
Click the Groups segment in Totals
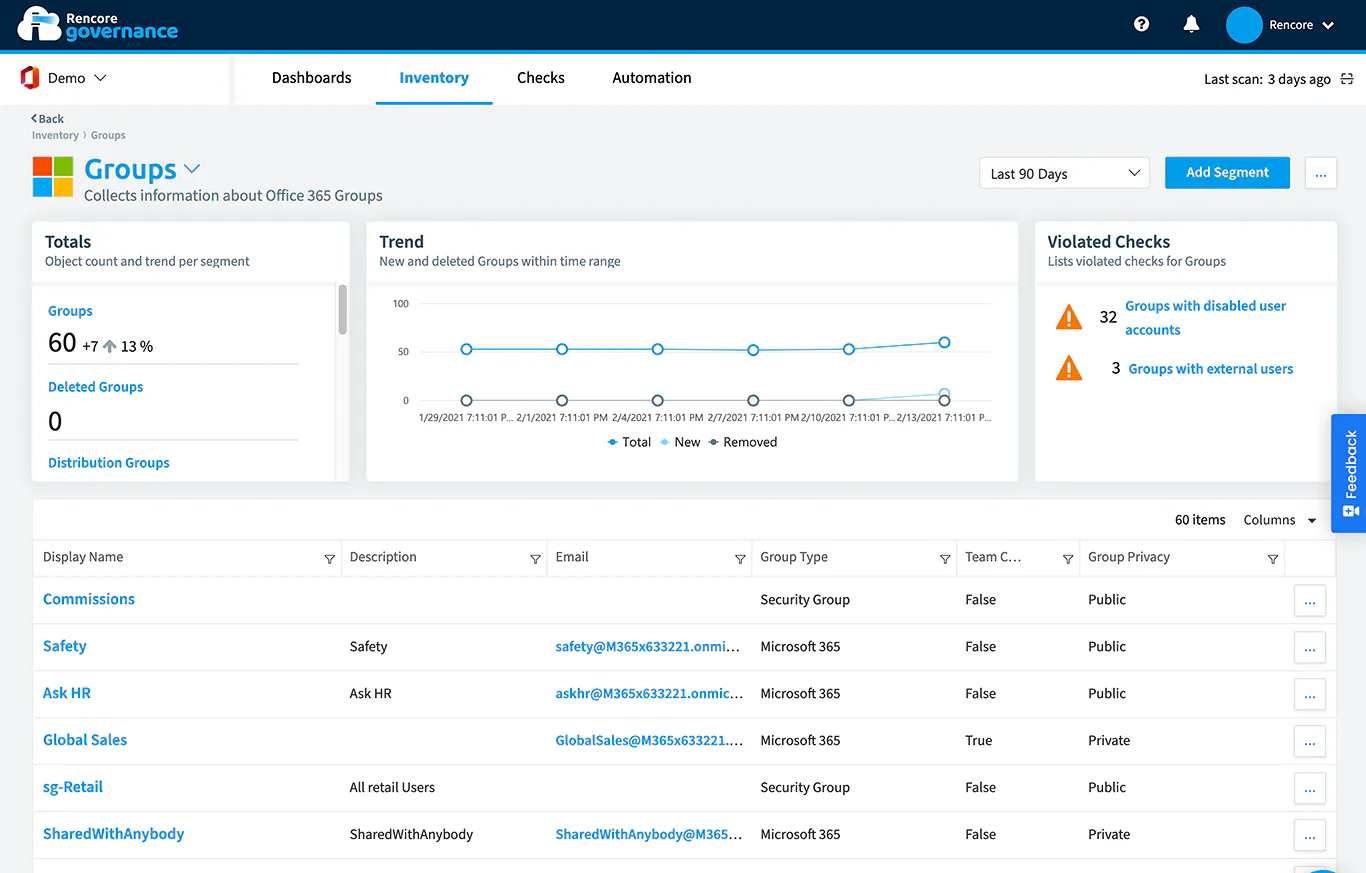pyautogui.click(x=70, y=311)
